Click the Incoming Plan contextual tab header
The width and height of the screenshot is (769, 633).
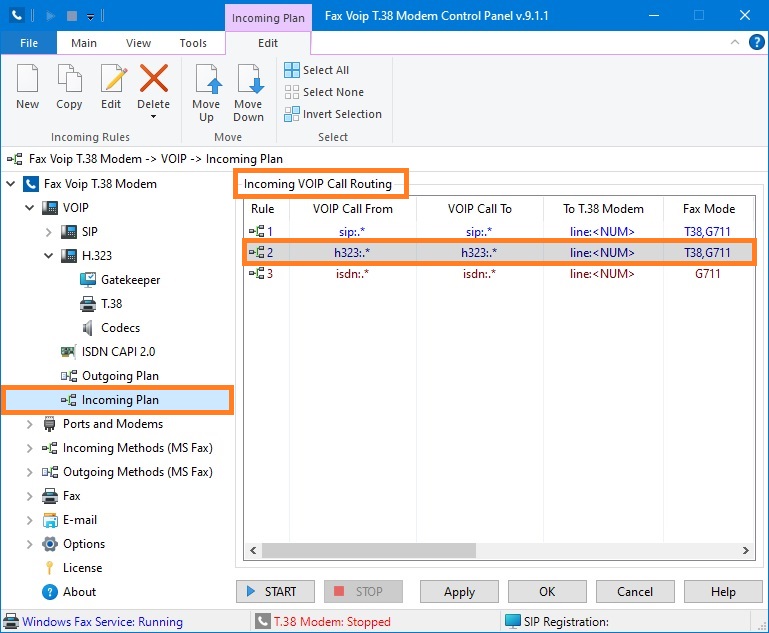coord(268,18)
